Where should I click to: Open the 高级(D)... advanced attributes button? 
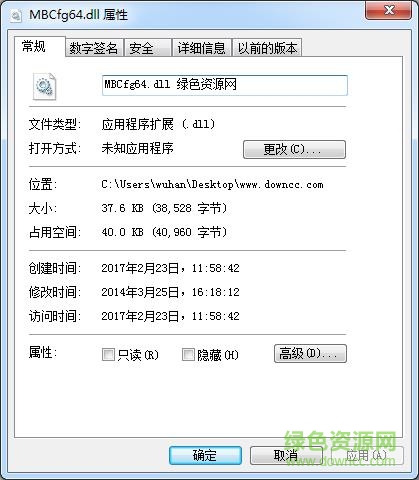pyautogui.click(x=310, y=354)
